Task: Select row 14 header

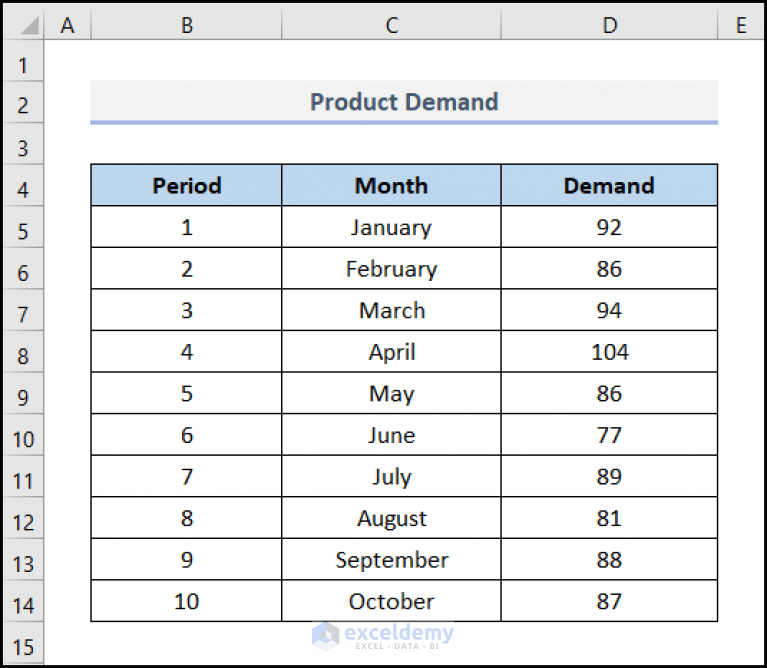Action: [x=23, y=601]
